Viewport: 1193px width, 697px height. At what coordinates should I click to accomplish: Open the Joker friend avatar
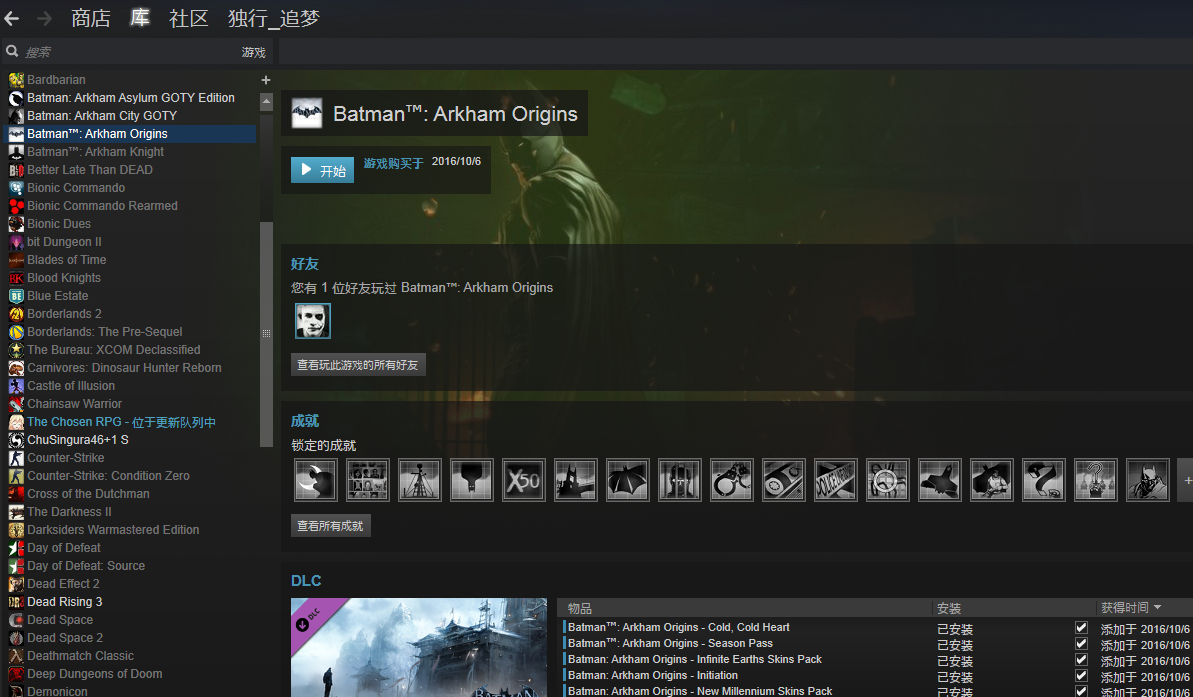pos(313,320)
